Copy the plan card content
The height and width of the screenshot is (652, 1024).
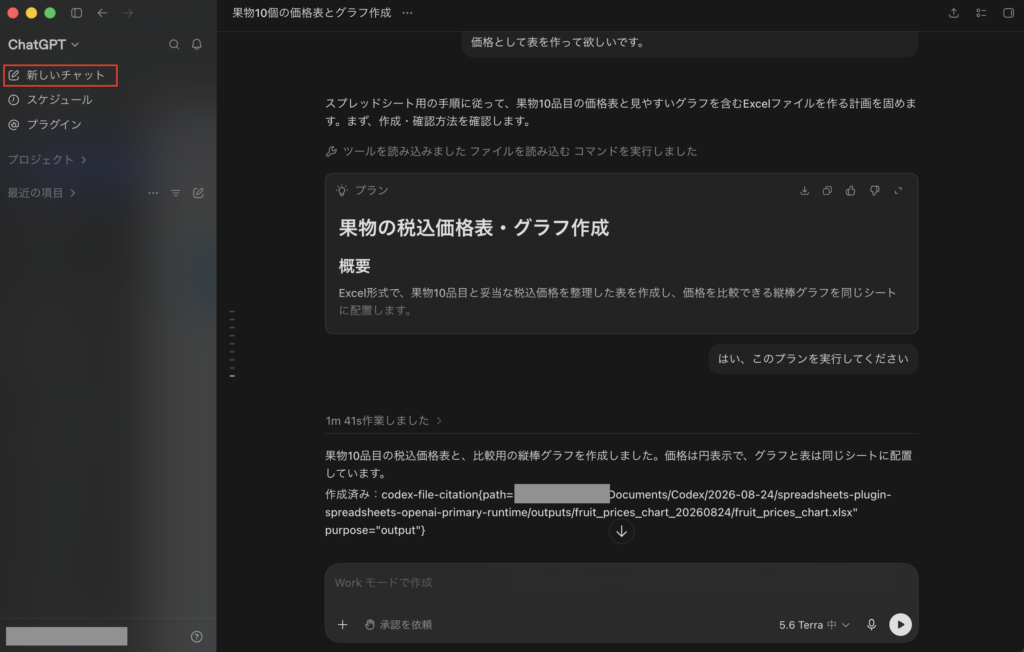coord(827,191)
